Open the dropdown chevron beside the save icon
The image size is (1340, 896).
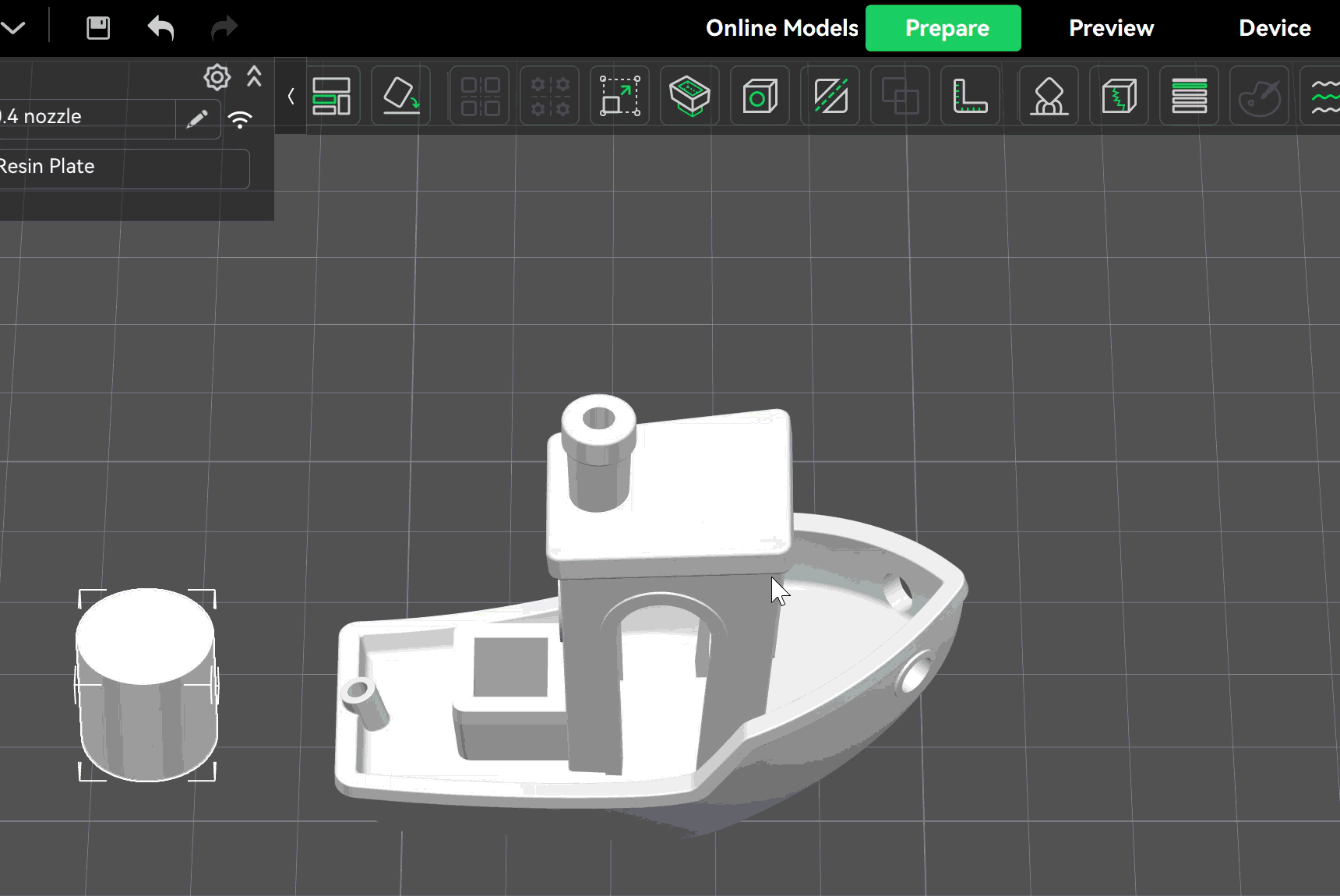click(13, 28)
